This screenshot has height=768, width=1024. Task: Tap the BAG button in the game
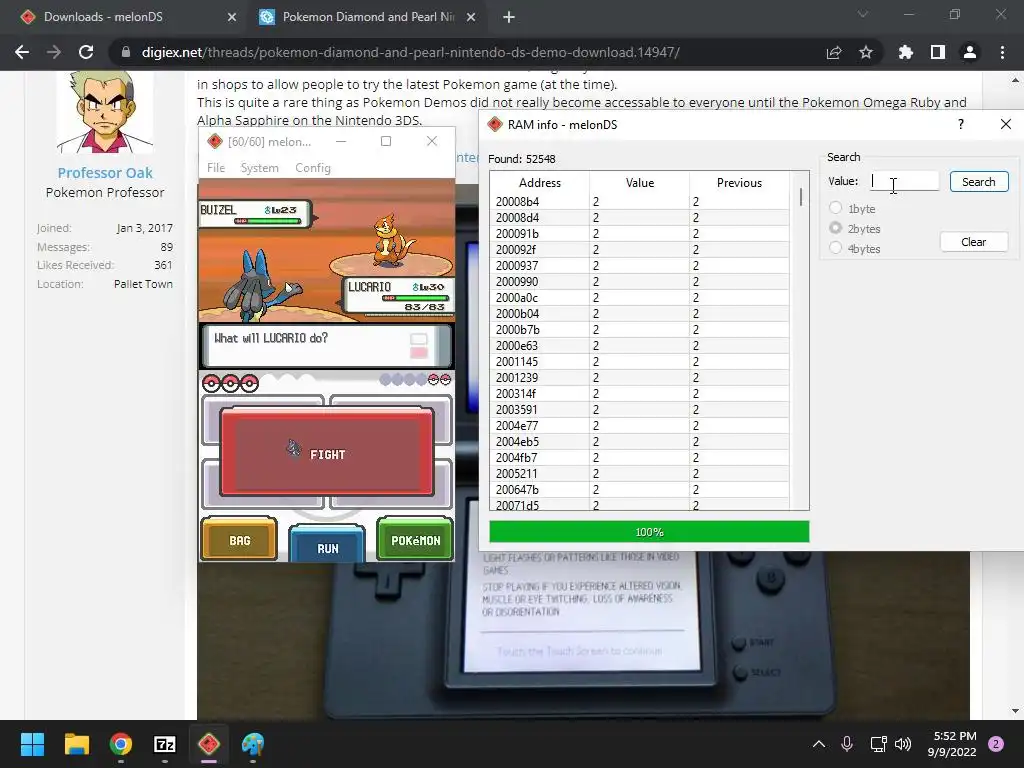(x=240, y=539)
